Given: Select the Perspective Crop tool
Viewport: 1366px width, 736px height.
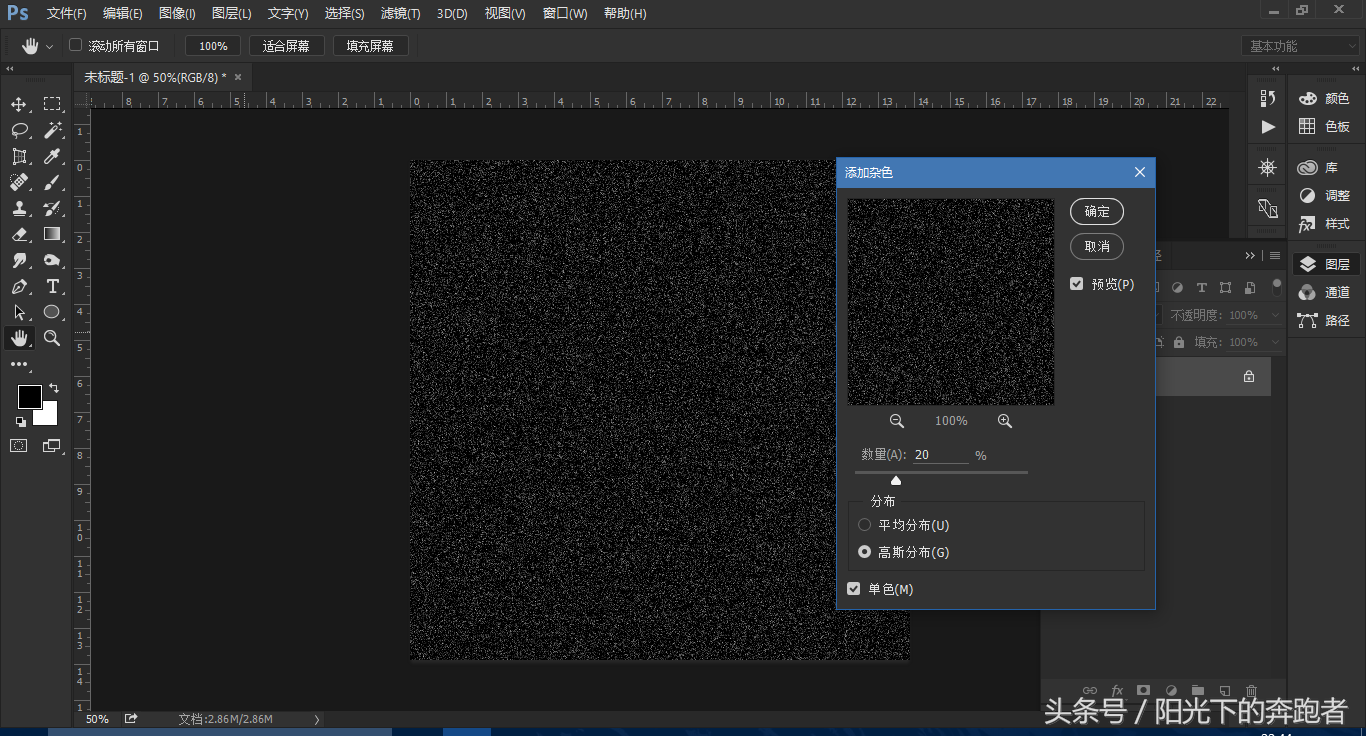Looking at the screenshot, I should 19,157.
